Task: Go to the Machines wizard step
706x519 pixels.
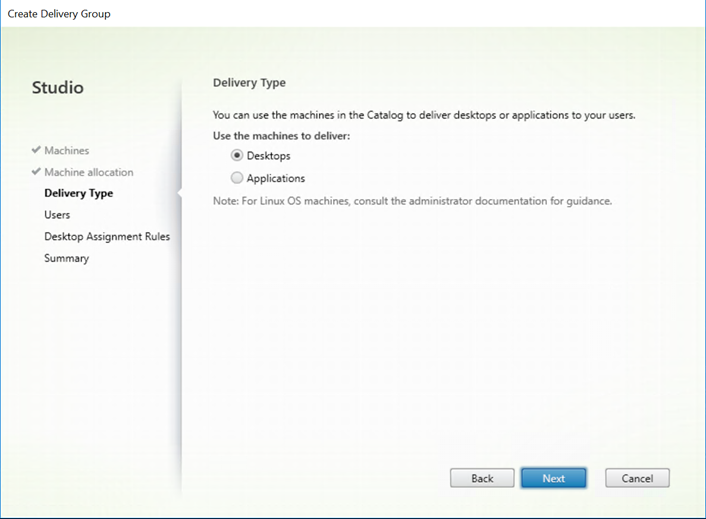Action: click(67, 150)
